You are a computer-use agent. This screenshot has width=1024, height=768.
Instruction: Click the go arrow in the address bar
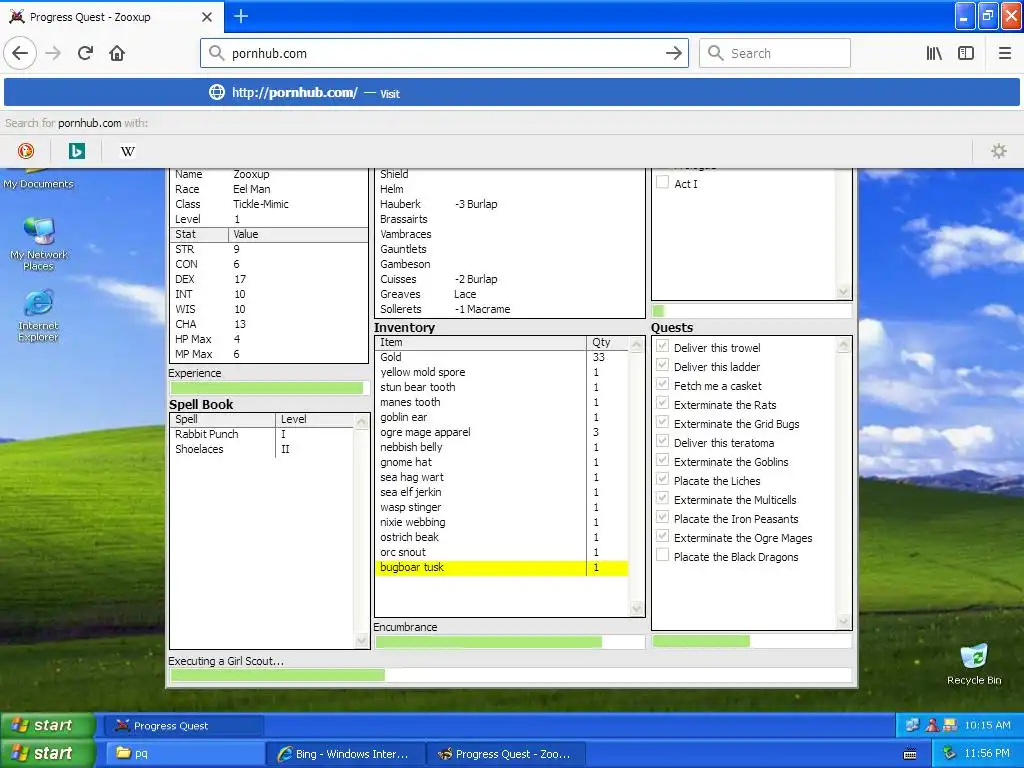673,54
